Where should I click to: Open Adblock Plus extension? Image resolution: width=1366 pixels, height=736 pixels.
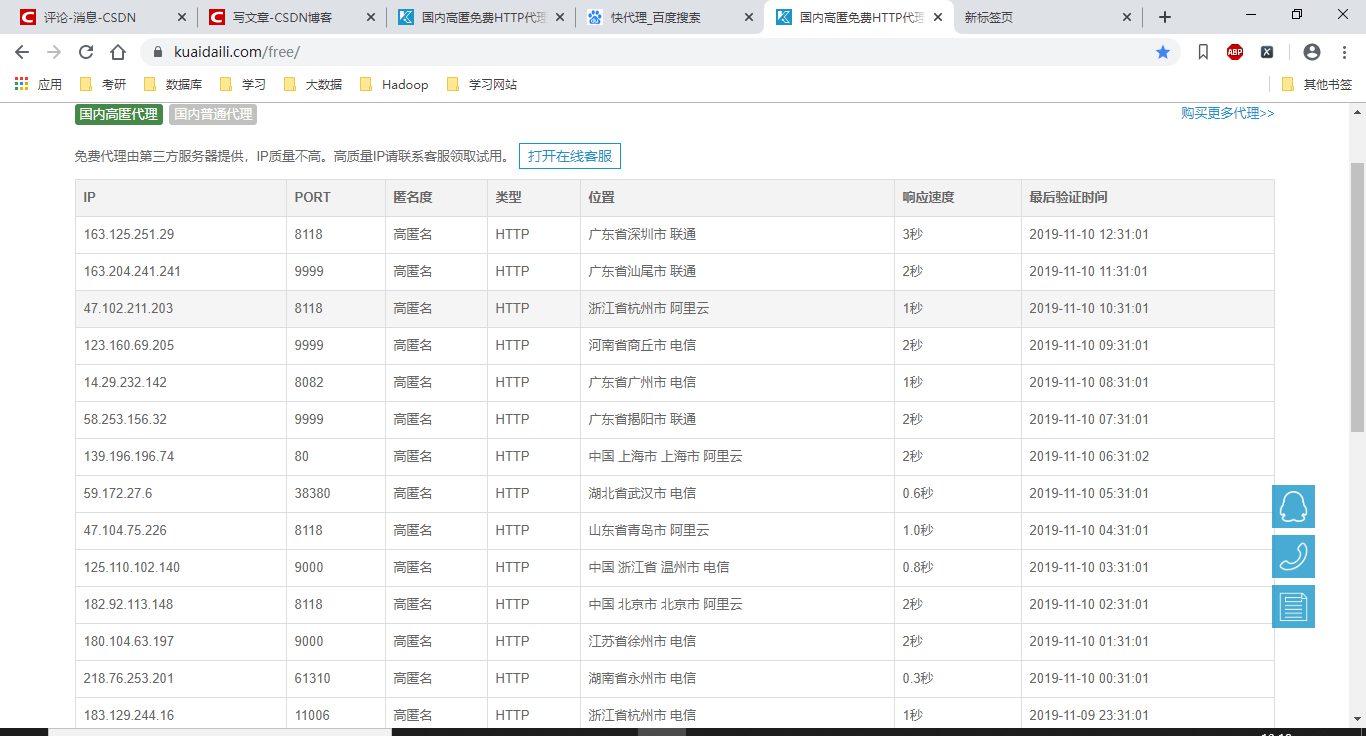(1235, 52)
